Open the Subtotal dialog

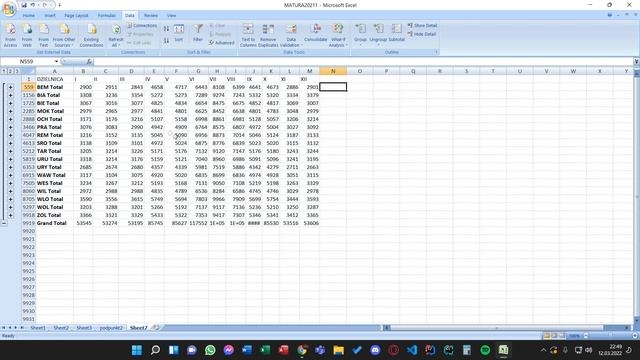(396, 33)
